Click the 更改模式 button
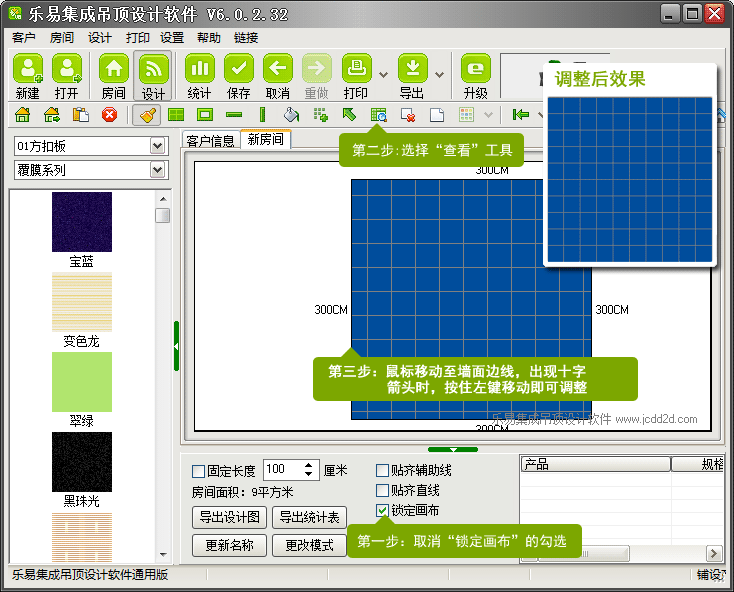Image resolution: width=734 pixels, height=592 pixels. [309, 545]
